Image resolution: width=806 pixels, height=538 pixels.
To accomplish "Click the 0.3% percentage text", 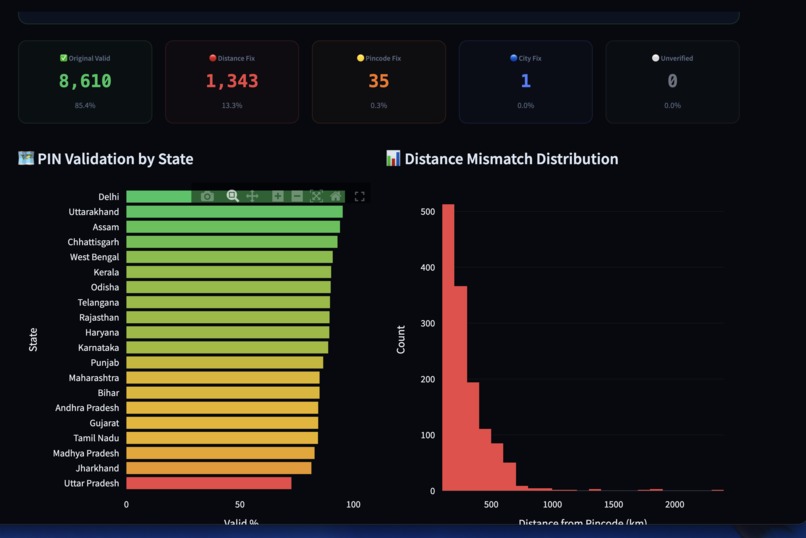I will [x=379, y=105].
